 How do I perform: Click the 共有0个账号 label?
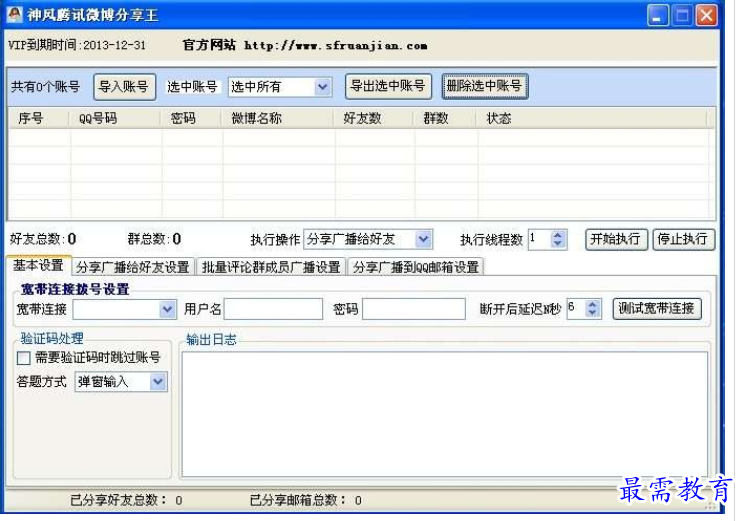pos(45,87)
